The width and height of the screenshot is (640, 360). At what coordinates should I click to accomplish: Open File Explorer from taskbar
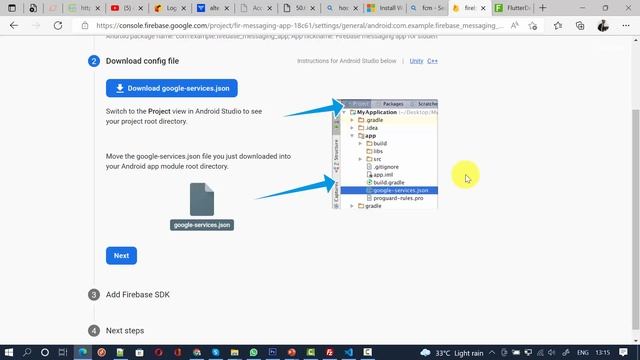point(234,352)
